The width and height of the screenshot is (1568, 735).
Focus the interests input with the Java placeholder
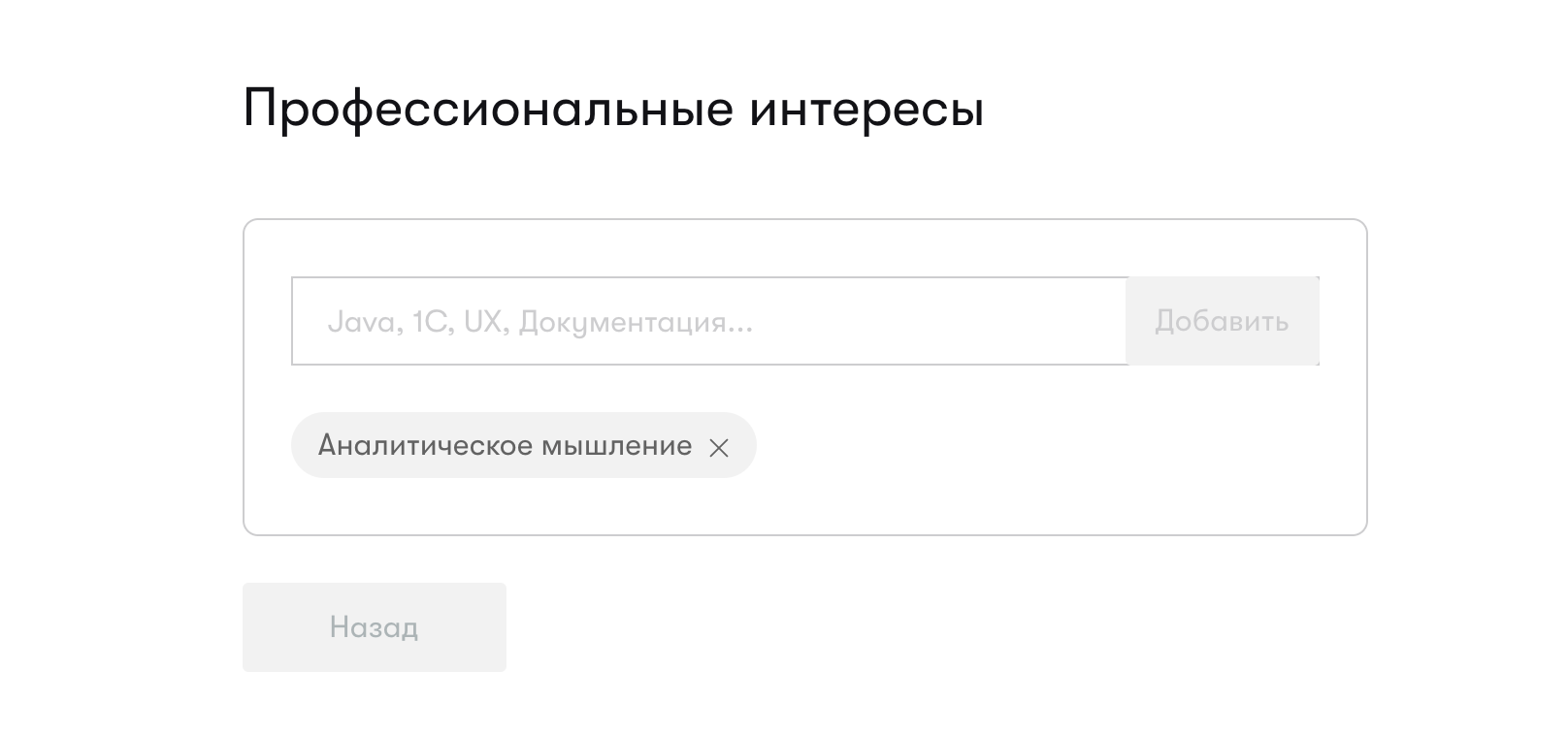click(x=708, y=321)
